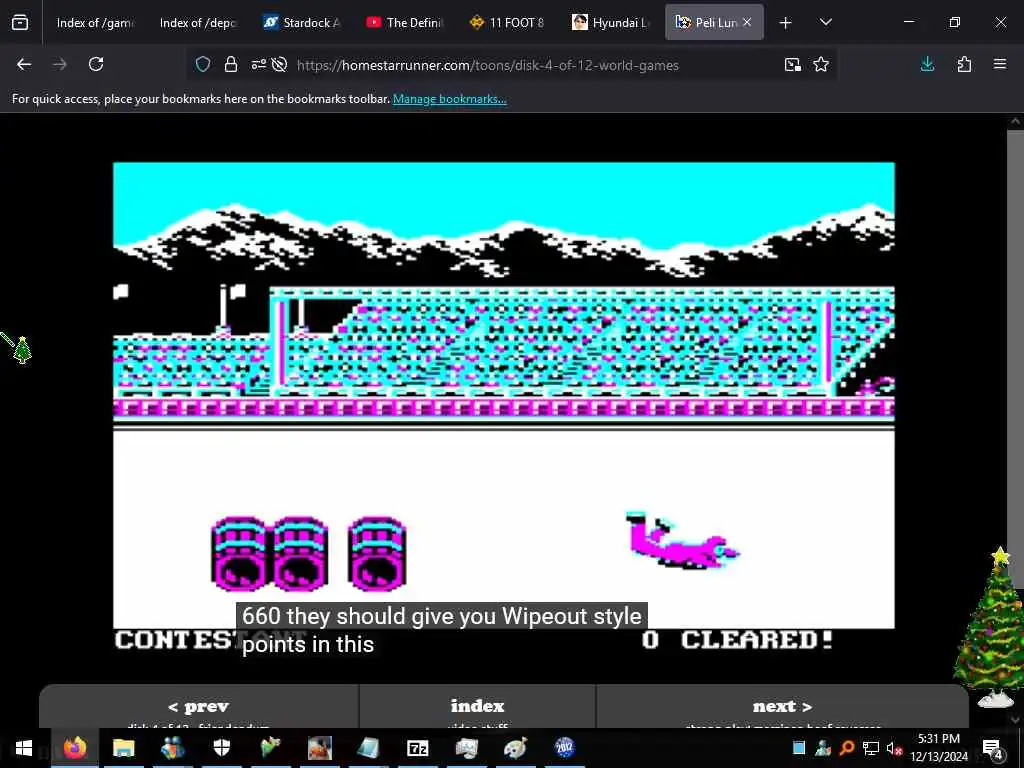The width and height of the screenshot is (1024, 768).
Task: Open the paint palette taskbar app
Action: pos(515,748)
